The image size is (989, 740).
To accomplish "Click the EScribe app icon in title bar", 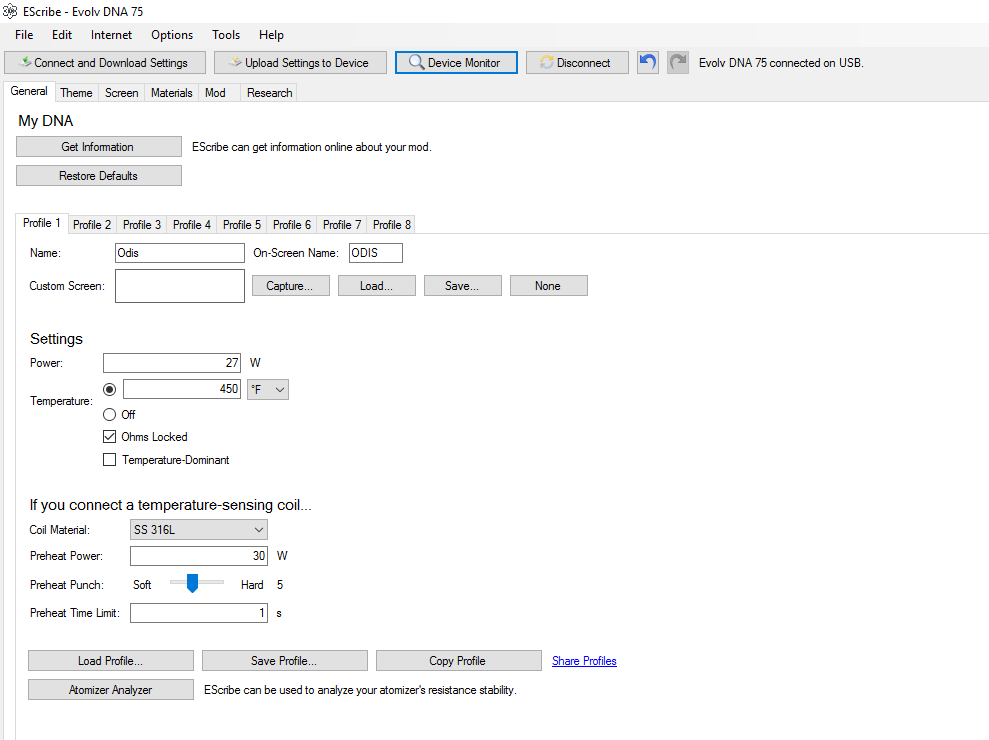I will (11, 11).
